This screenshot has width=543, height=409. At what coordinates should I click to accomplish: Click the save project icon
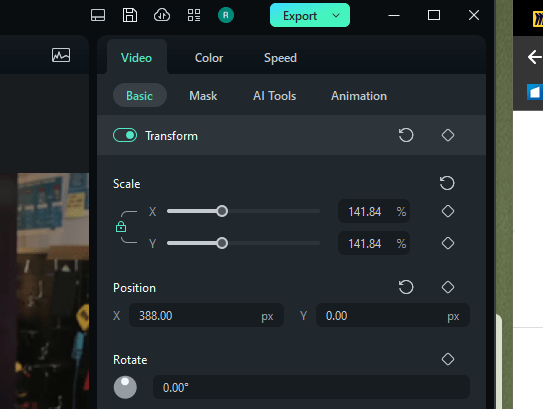click(130, 15)
